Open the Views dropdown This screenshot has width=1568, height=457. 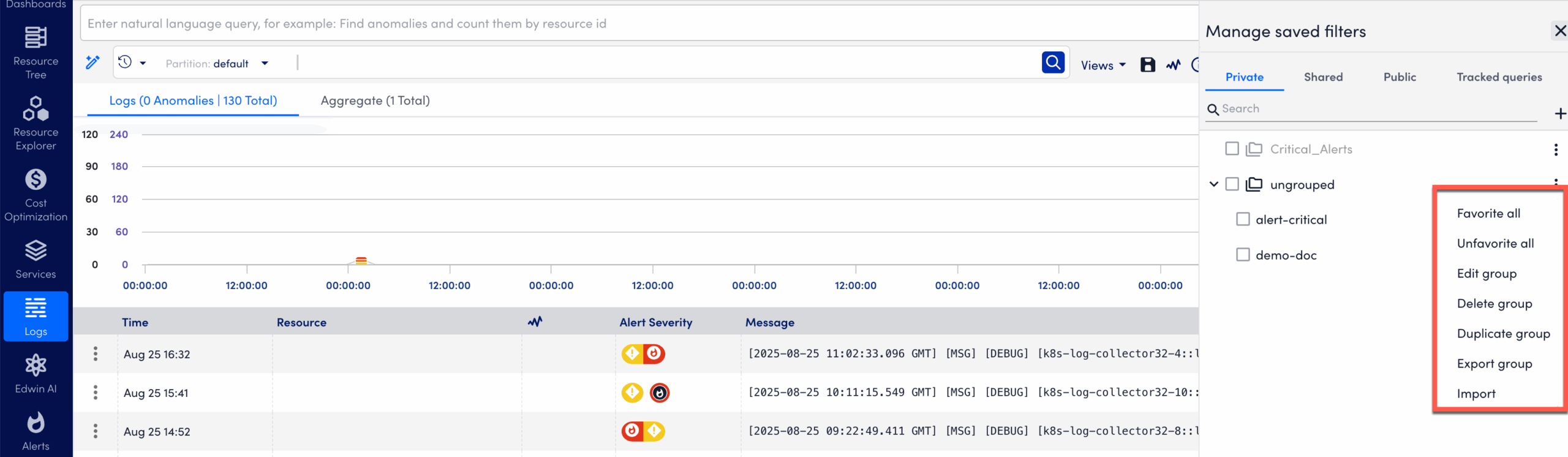point(1103,65)
